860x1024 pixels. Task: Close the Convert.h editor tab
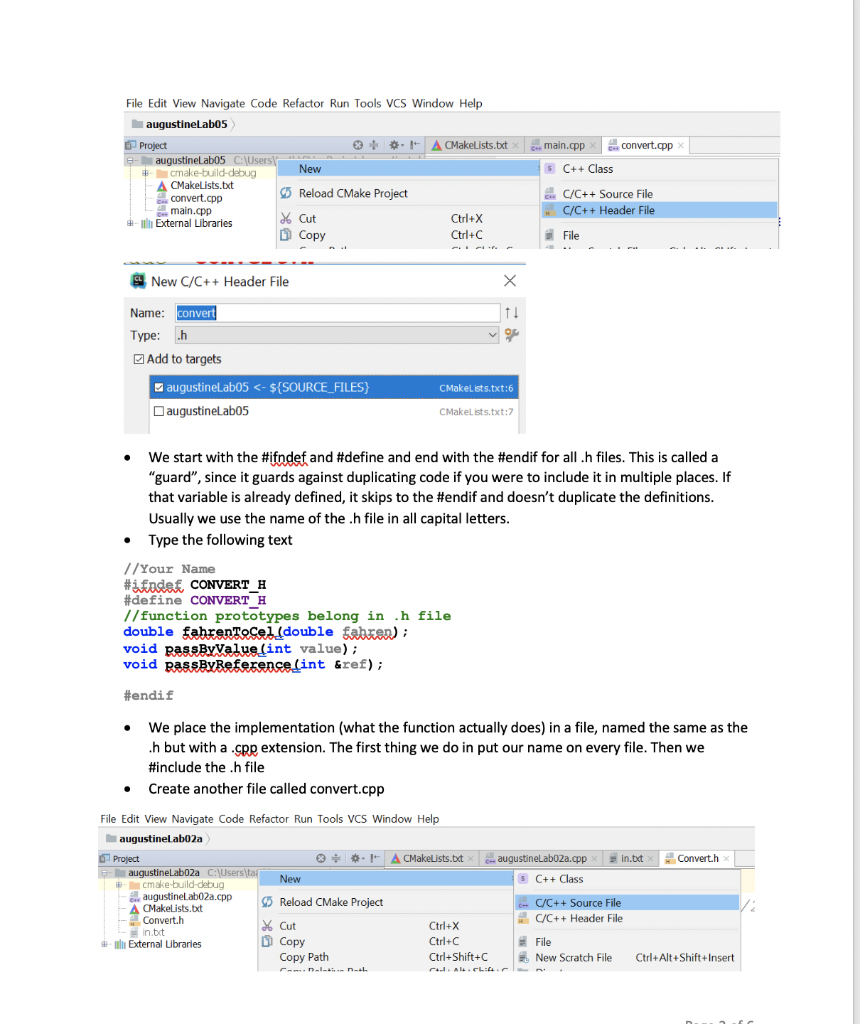(x=726, y=858)
